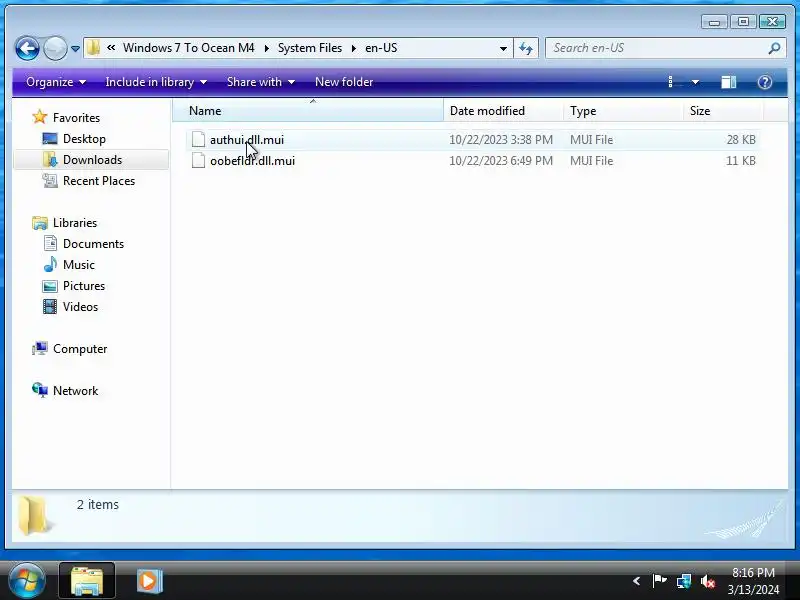800x600 pixels.
Task: Click Desktop monitor icon in sidebar
Action: point(50,139)
